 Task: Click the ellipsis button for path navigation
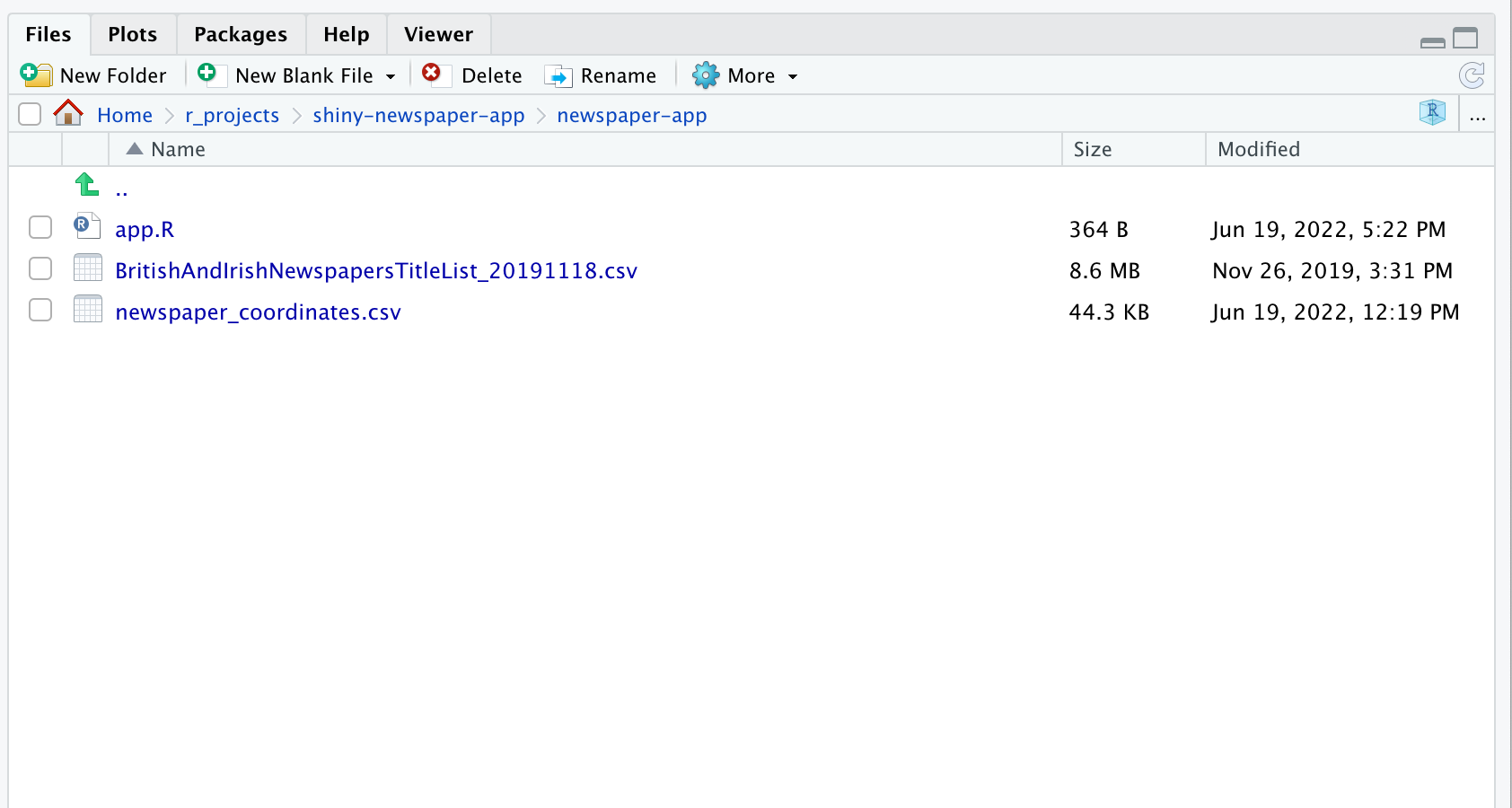(1478, 115)
